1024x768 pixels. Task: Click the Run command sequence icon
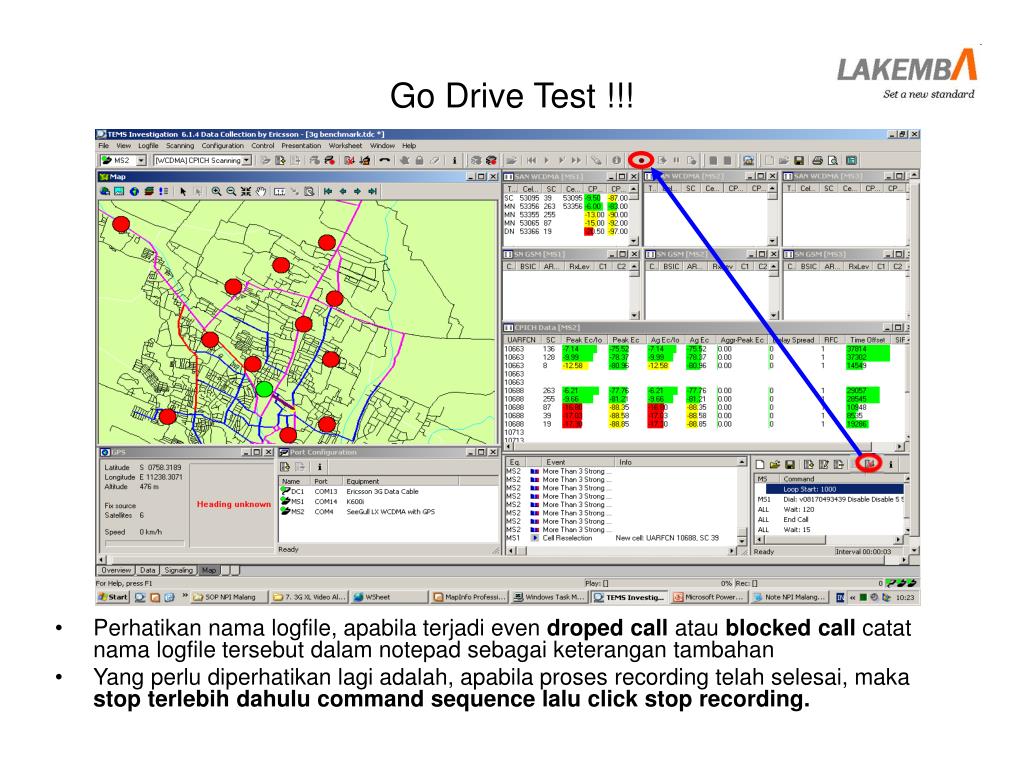pos(869,464)
